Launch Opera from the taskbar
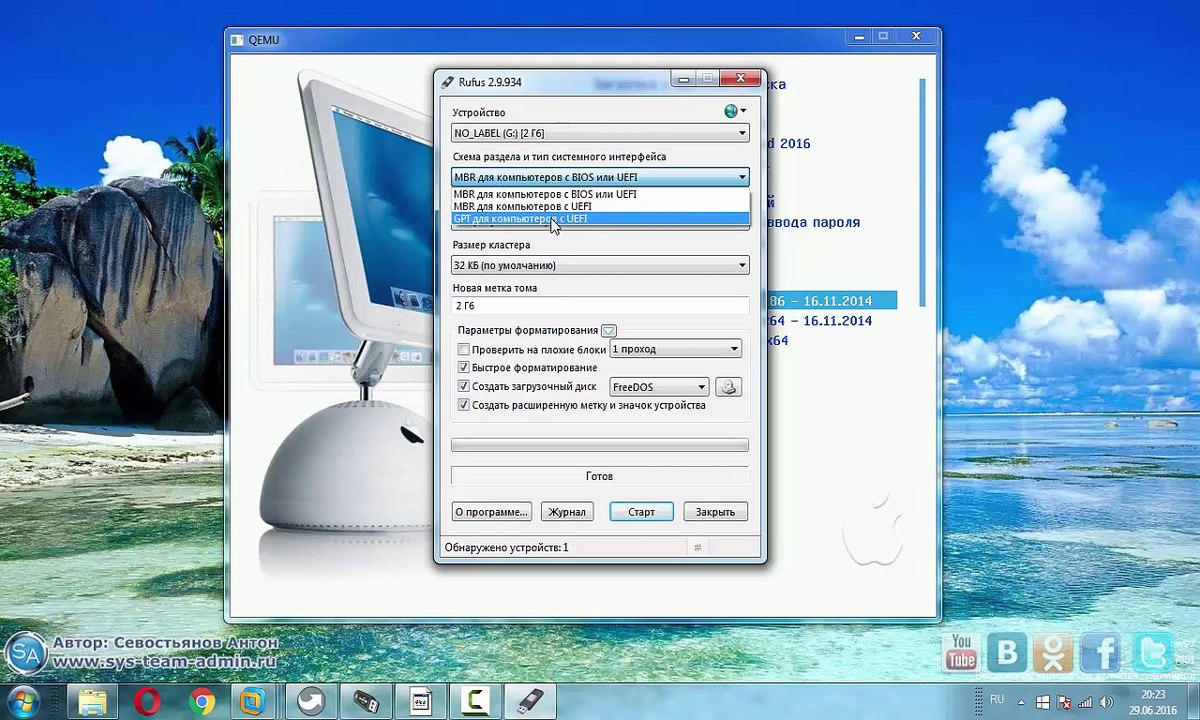The image size is (1200, 720). pos(148,701)
